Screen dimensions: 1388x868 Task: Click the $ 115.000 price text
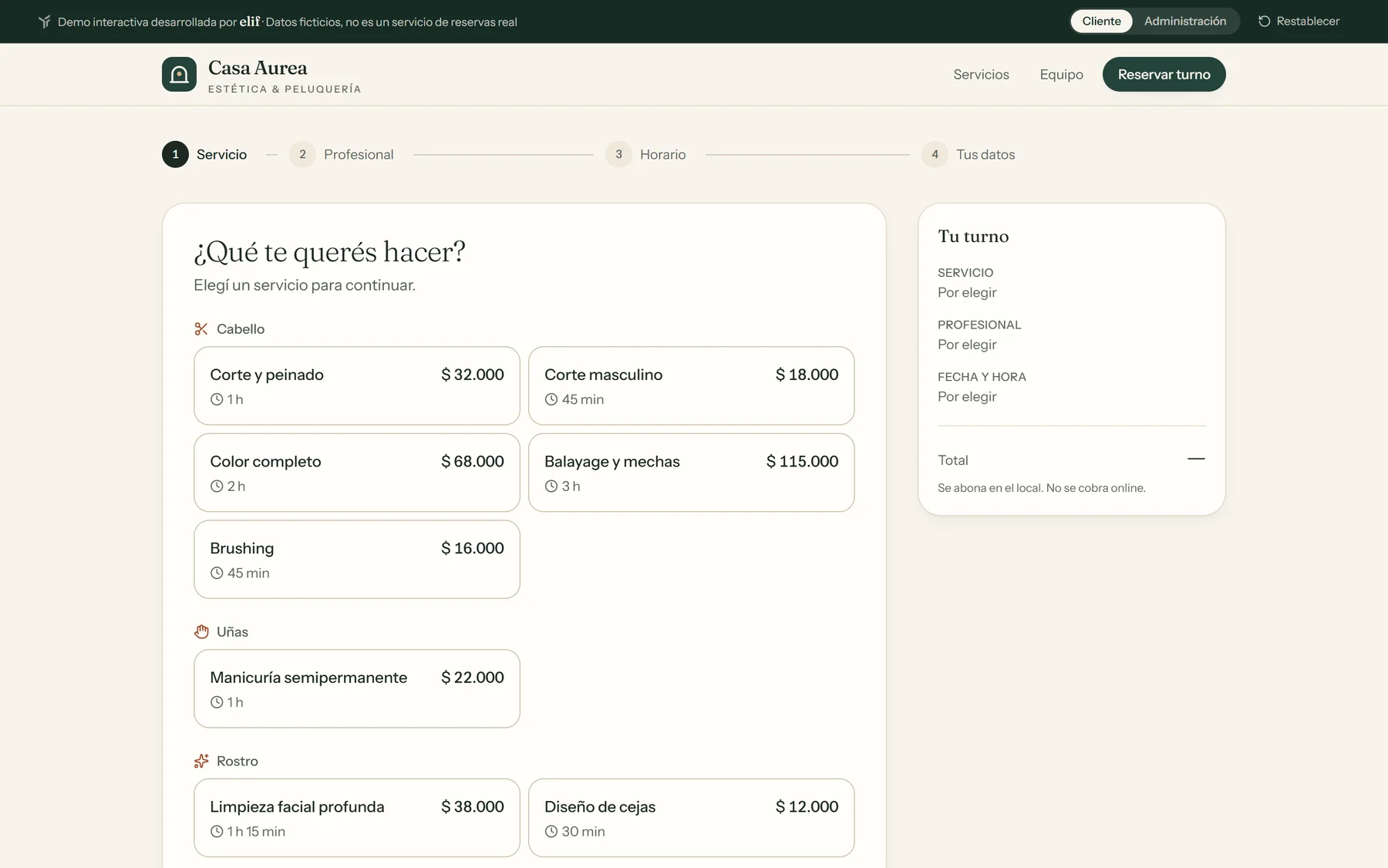pyautogui.click(x=802, y=462)
